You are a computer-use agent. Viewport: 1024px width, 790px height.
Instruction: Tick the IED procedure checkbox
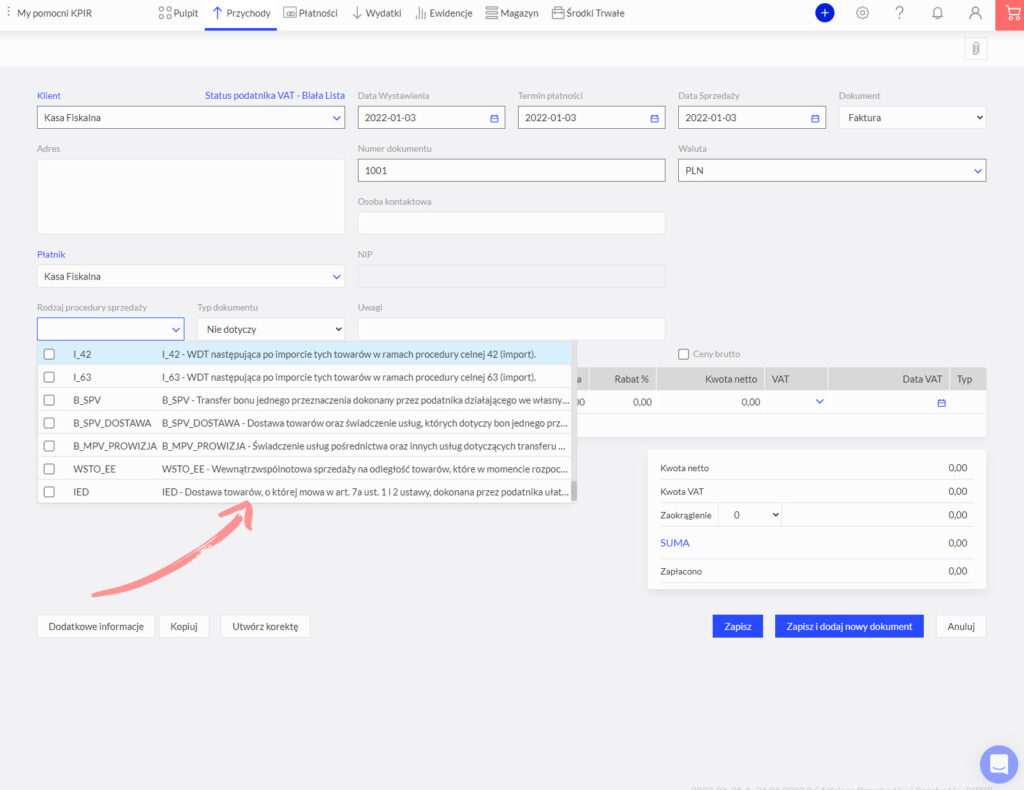pyautogui.click(x=49, y=492)
